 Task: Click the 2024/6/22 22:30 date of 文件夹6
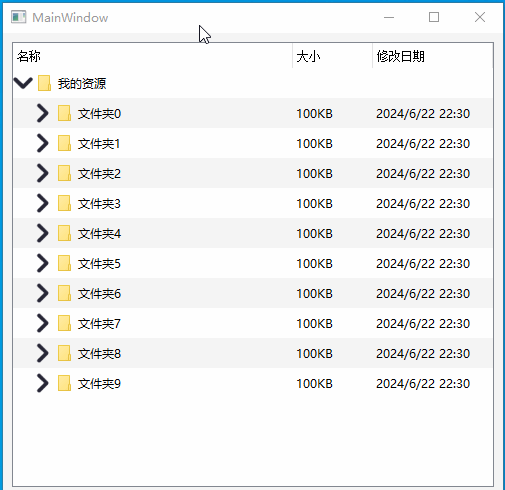click(423, 294)
